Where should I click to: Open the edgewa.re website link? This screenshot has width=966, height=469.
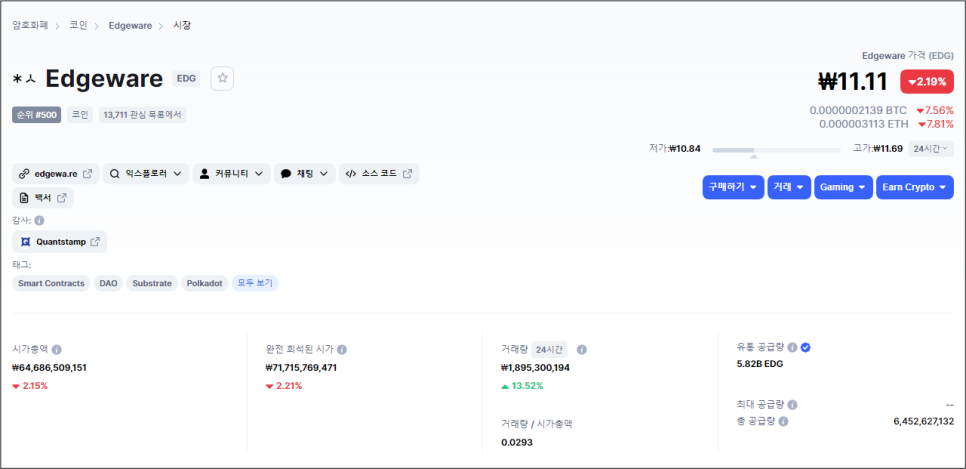(x=55, y=174)
